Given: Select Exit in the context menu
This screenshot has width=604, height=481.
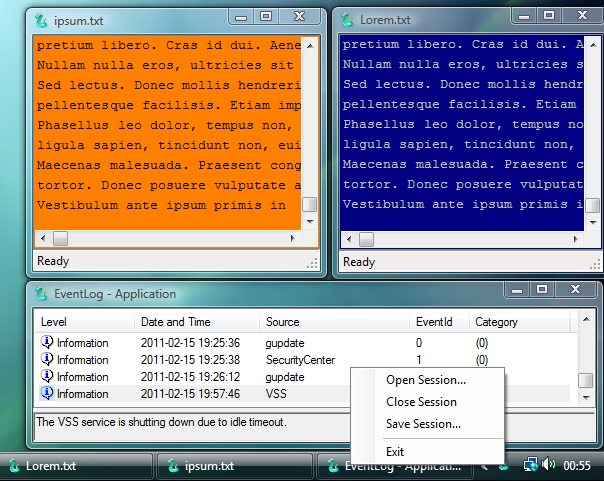Looking at the screenshot, I should click(x=395, y=452).
